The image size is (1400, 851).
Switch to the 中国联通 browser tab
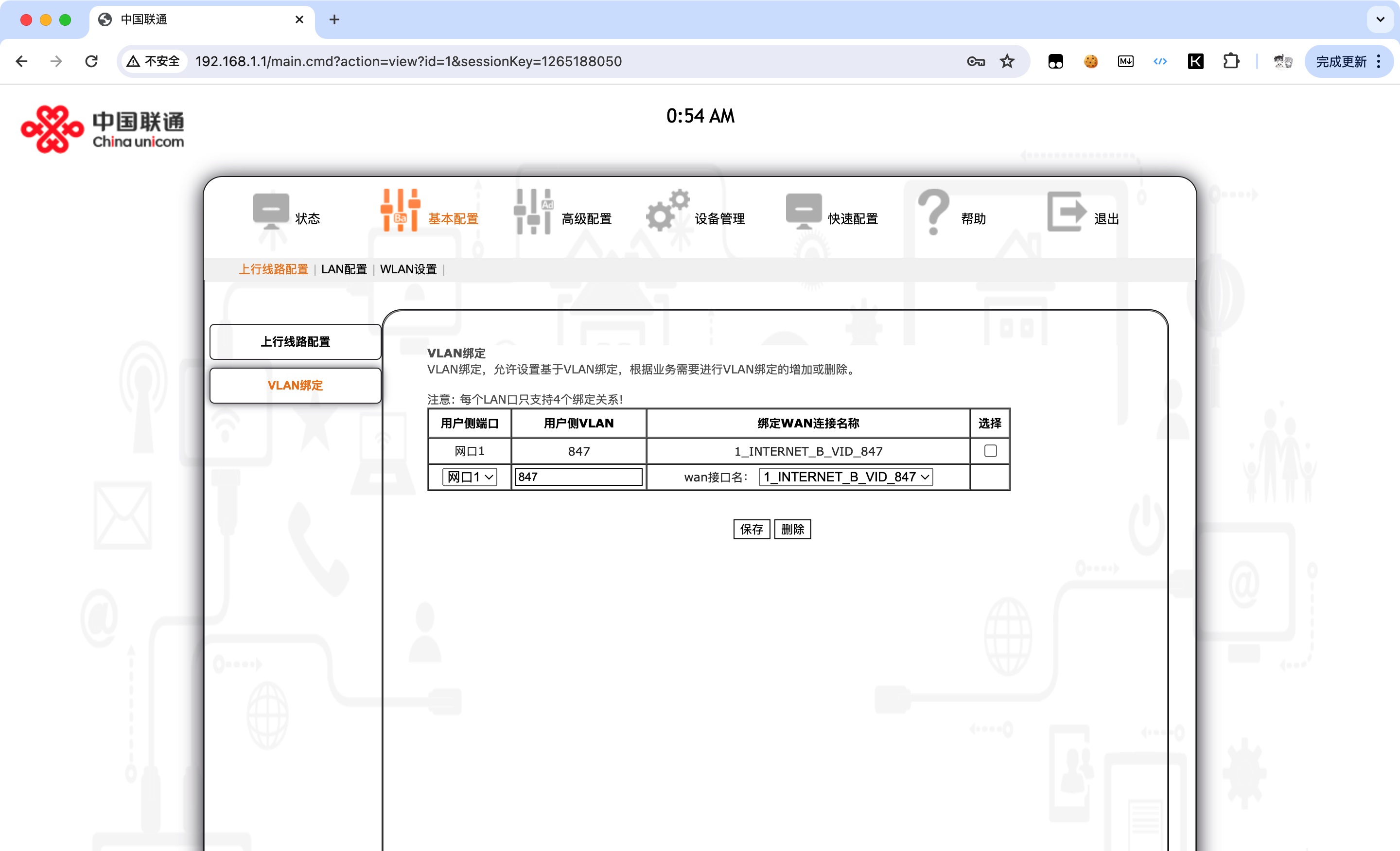pyautogui.click(x=202, y=19)
